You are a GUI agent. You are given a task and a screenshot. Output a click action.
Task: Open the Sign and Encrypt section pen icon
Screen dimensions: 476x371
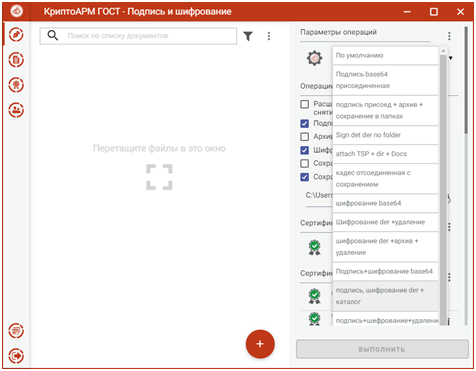(x=16, y=35)
